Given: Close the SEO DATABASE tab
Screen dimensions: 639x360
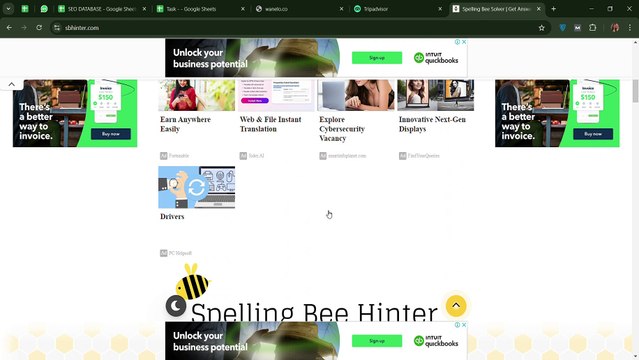Looking at the screenshot, I should tap(144, 9).
